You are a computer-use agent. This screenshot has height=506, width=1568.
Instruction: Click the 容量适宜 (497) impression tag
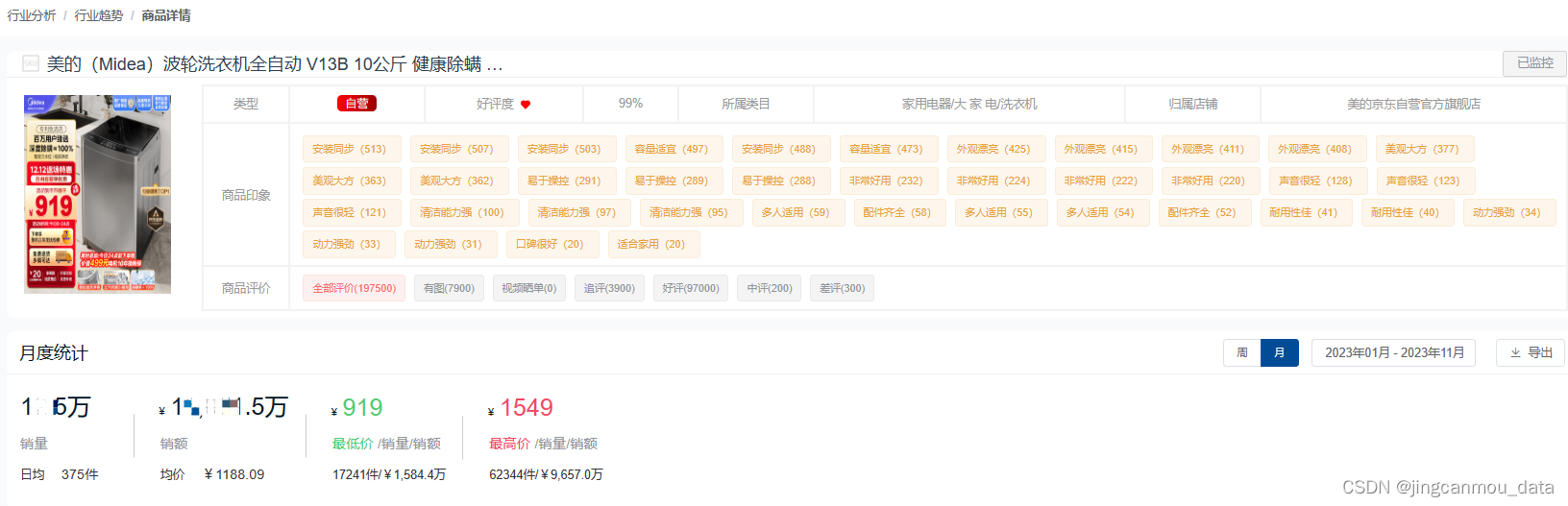[x=673, y=149]
